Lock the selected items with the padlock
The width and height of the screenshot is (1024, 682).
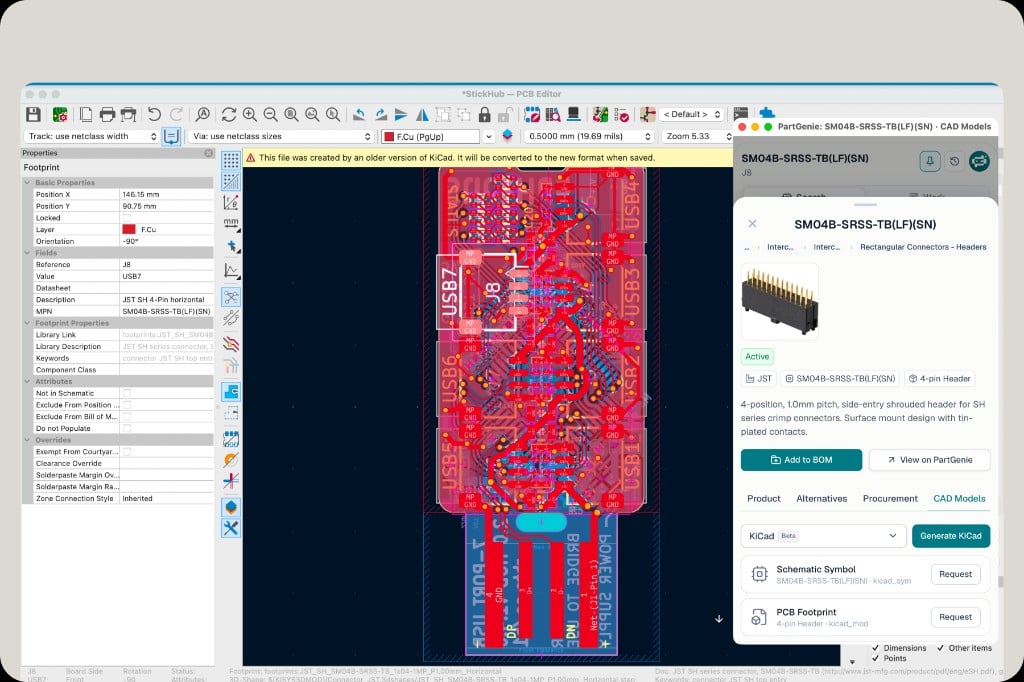[485, 114]
